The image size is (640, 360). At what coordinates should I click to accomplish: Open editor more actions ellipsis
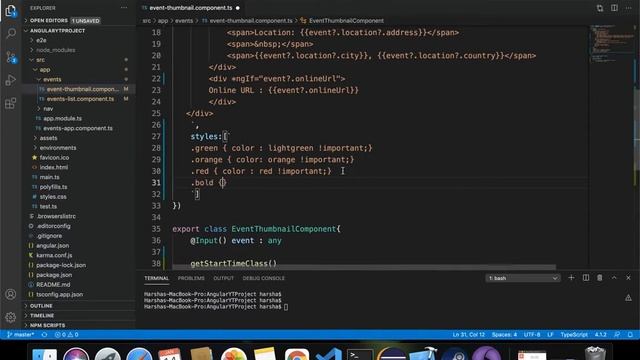[x=629, y=8]
